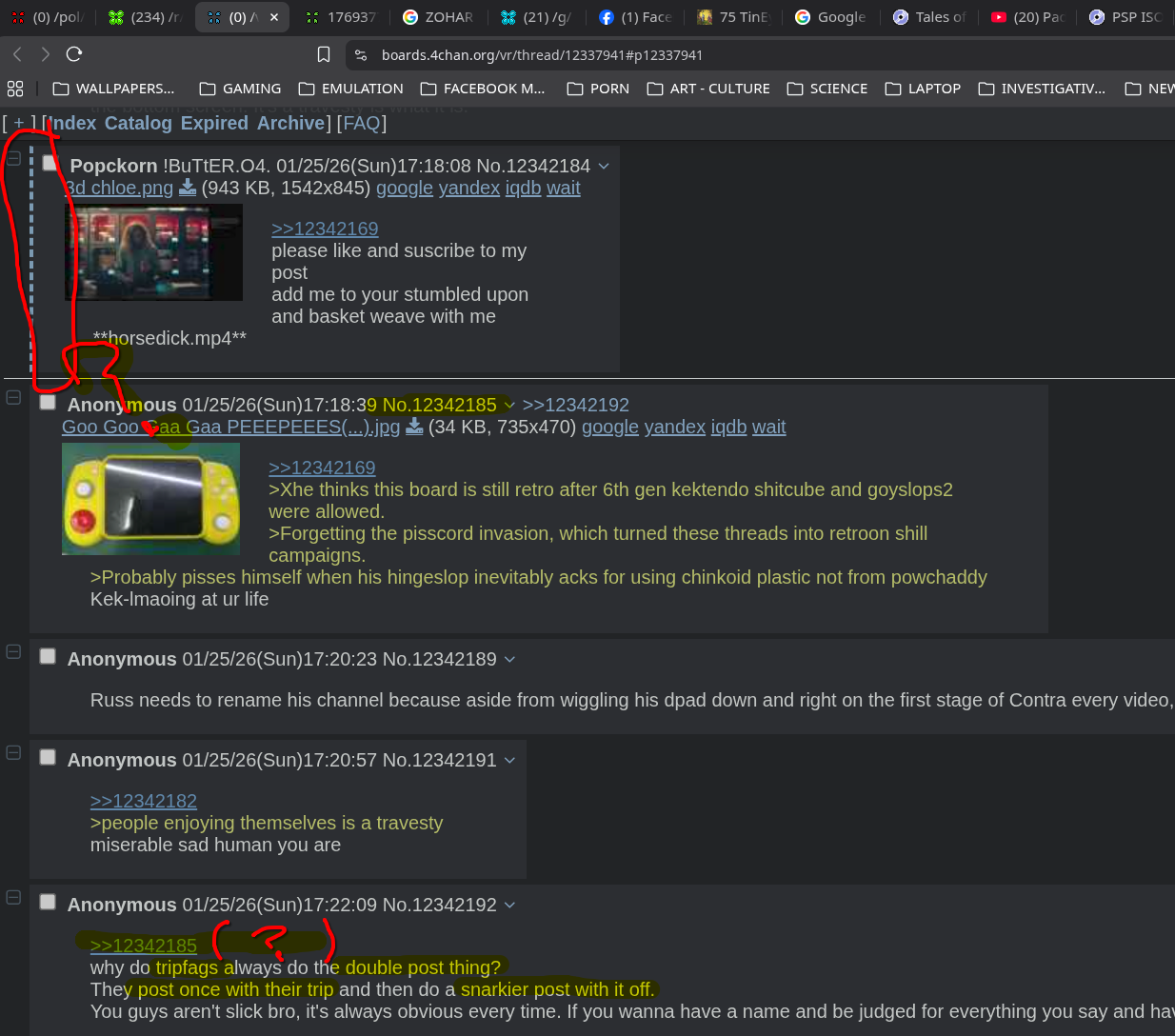Open post menu arrow for No.12342185

[x=509, y=405]
